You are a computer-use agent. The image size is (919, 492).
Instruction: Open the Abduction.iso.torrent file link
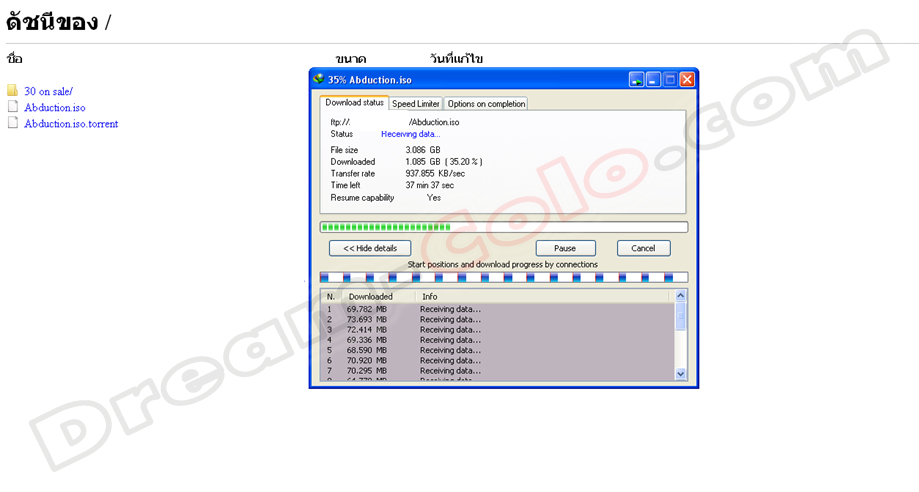click(71, 124)
